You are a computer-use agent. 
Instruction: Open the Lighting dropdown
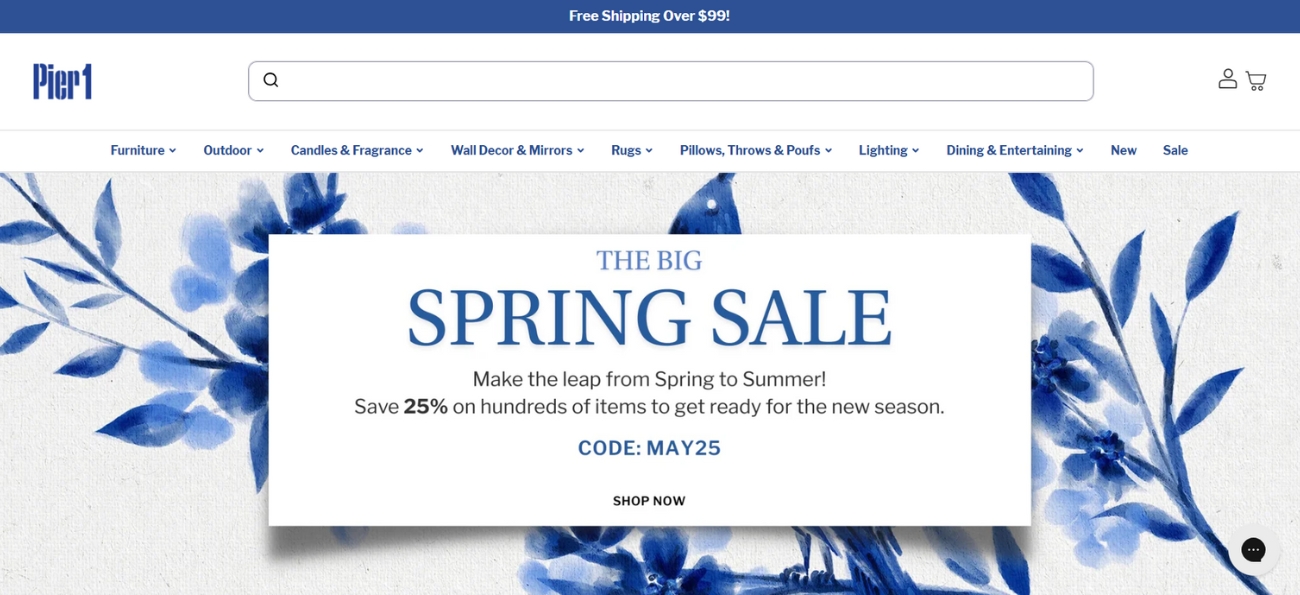(889, 150)
